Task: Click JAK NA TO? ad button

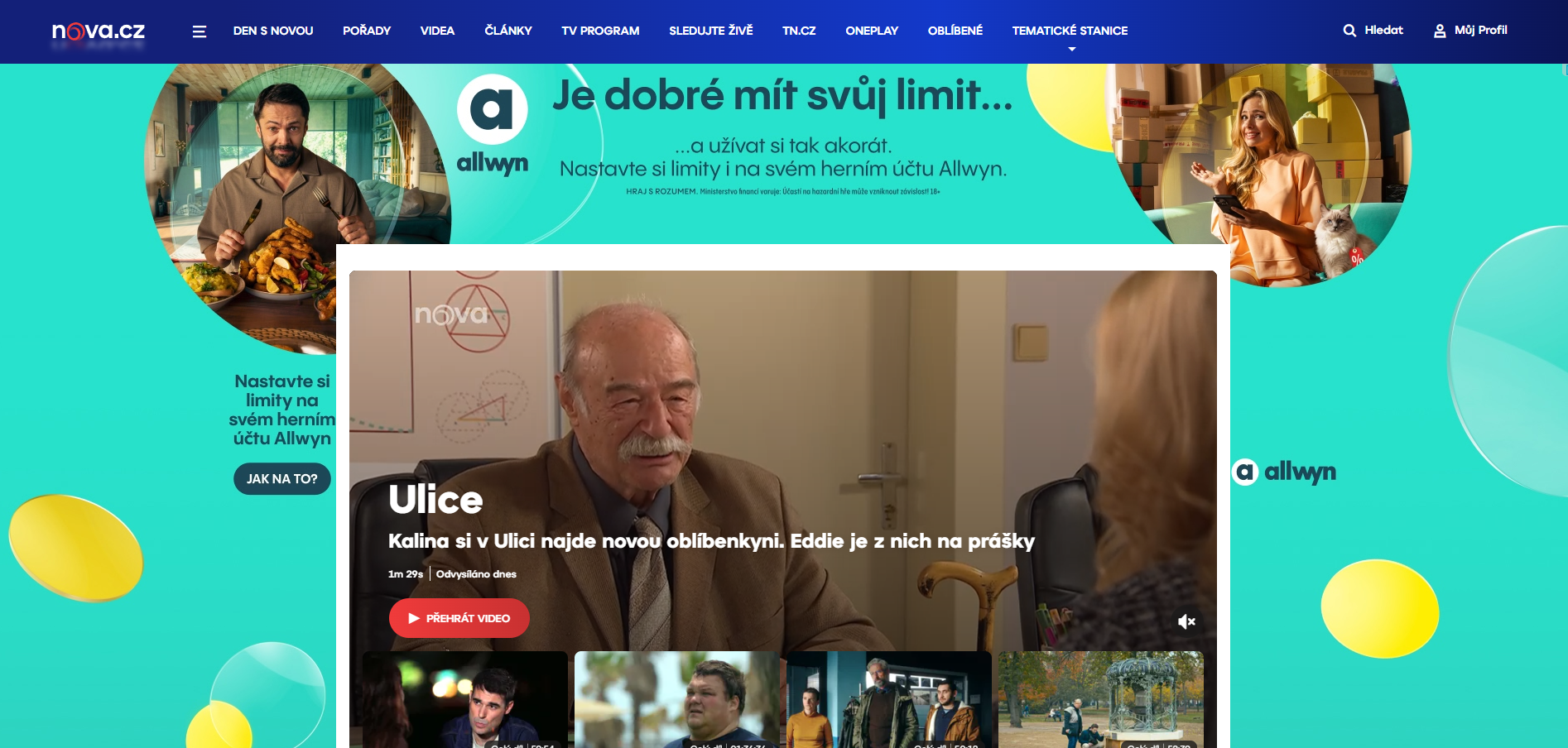Action: click(x=282, y=479)
